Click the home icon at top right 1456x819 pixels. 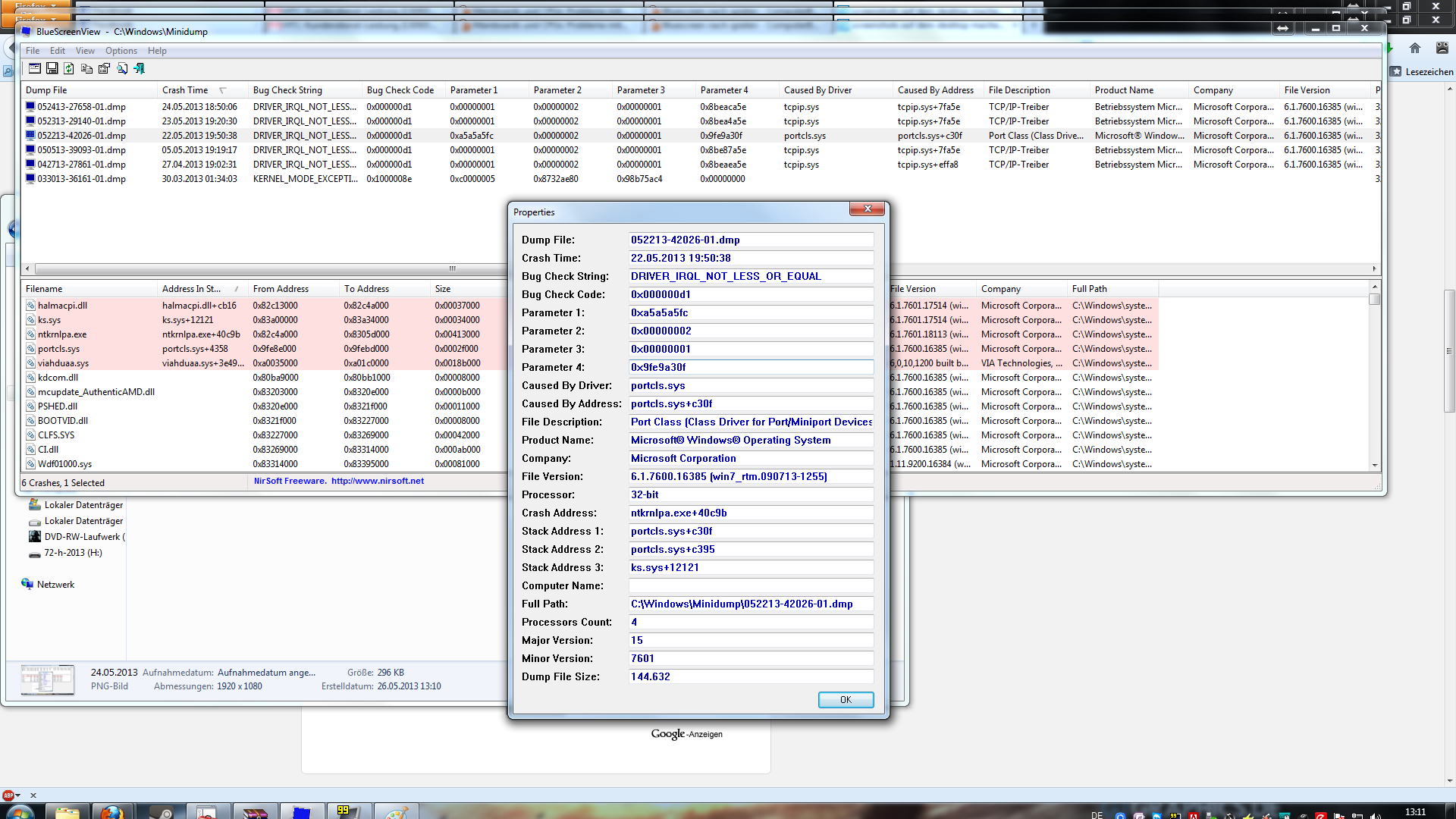point(1415,48)
